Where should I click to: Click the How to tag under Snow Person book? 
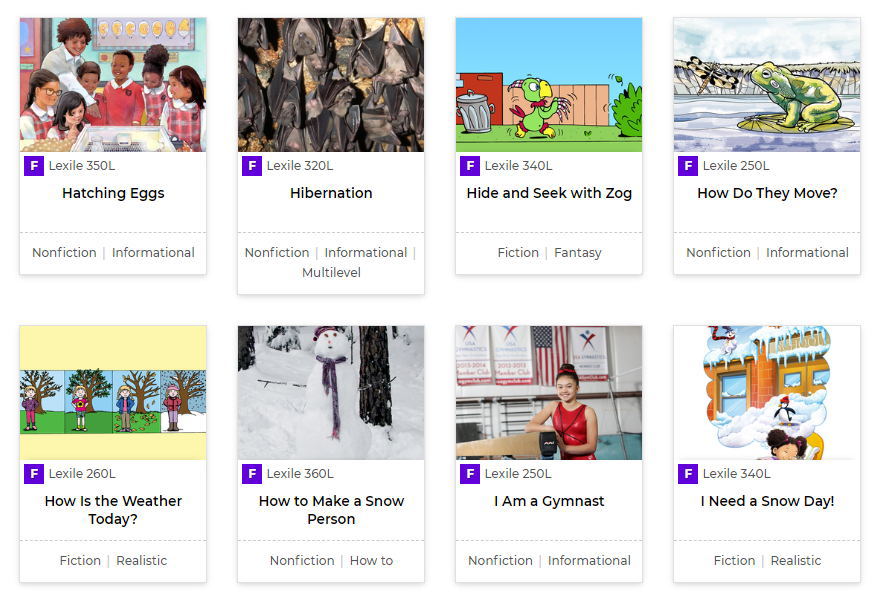point(371,561)
